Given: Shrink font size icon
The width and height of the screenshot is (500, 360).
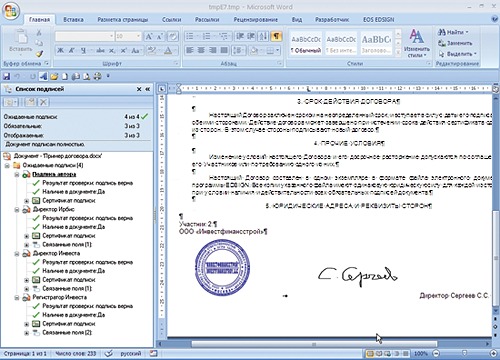Looking at the screenshot, I should 160,36.
